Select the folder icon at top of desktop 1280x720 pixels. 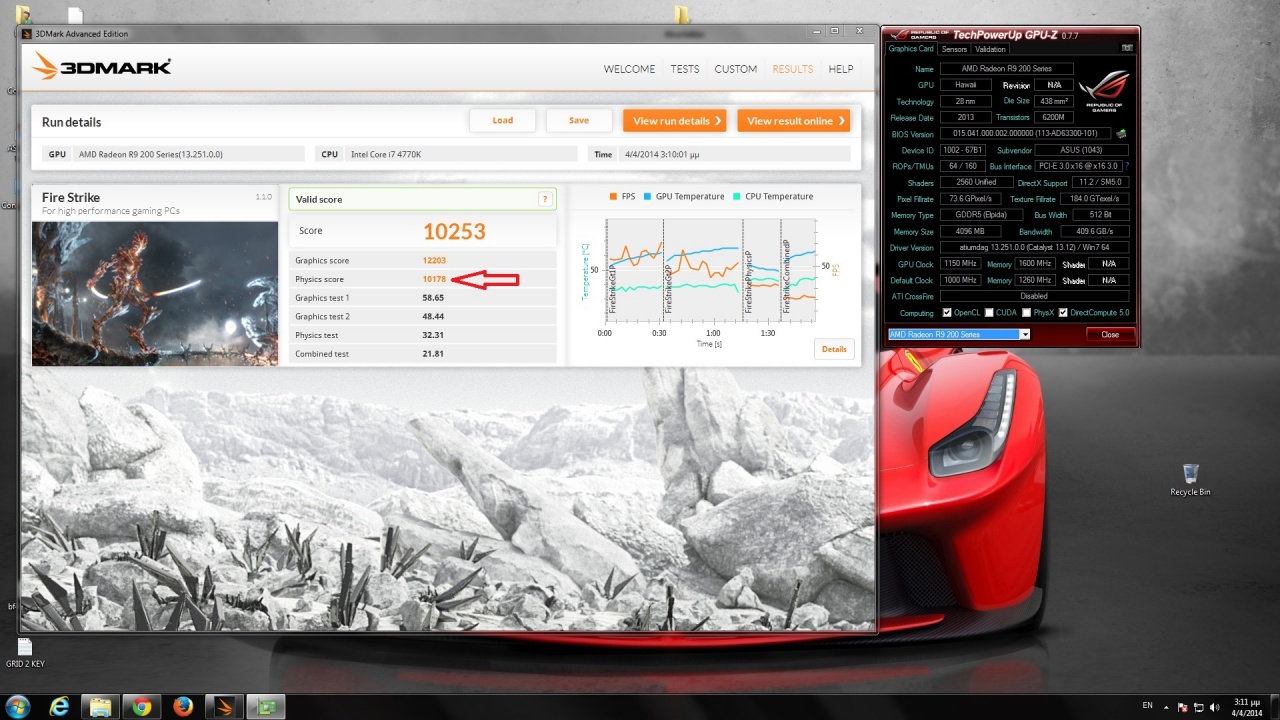pos(682,14)
